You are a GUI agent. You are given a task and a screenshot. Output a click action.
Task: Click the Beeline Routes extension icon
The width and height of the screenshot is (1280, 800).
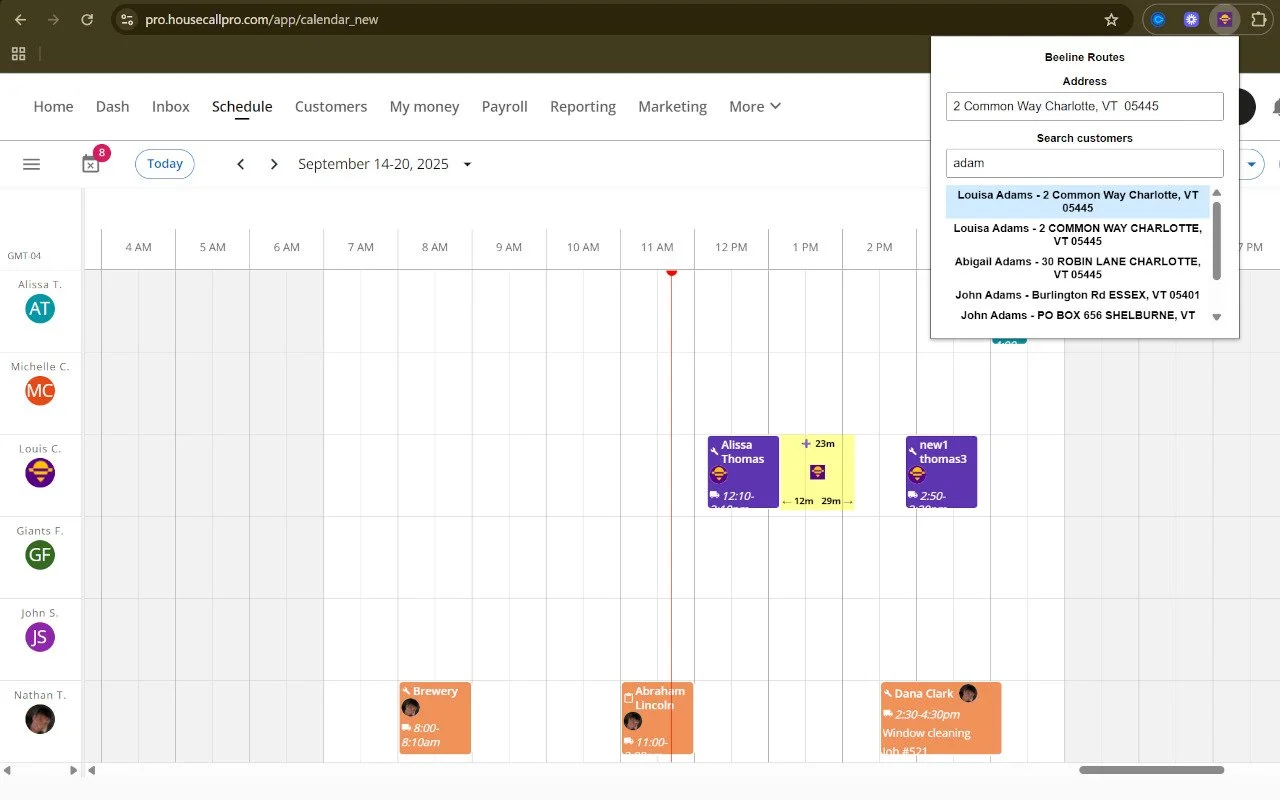pyautogui.click(x=1224, y=19)
